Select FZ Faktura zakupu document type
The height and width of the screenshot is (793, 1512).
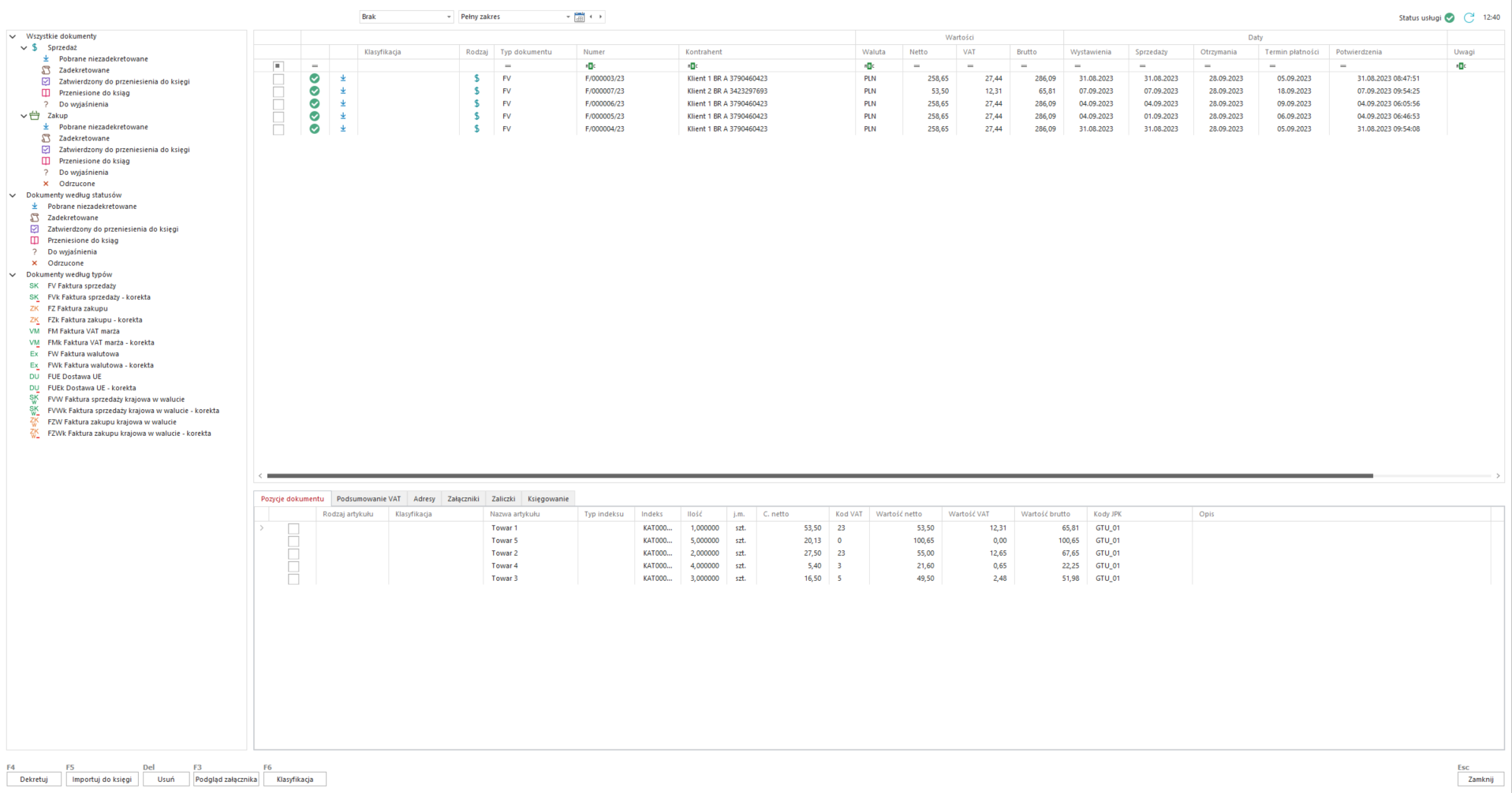pos(77,309)
